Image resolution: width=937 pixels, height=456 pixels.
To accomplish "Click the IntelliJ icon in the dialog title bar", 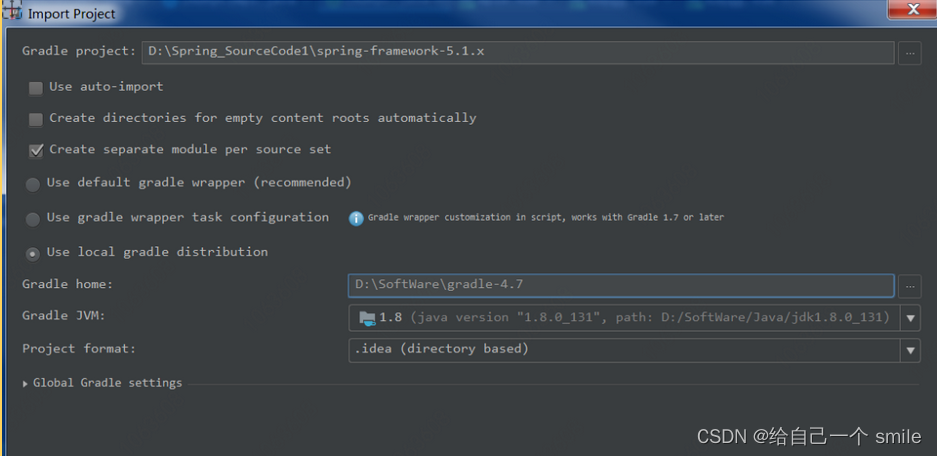I will 12,11.
